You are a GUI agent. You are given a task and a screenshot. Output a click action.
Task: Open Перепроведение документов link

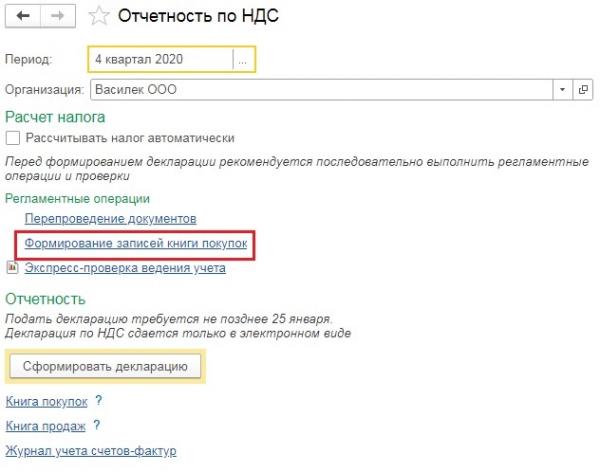click(111, 219)
